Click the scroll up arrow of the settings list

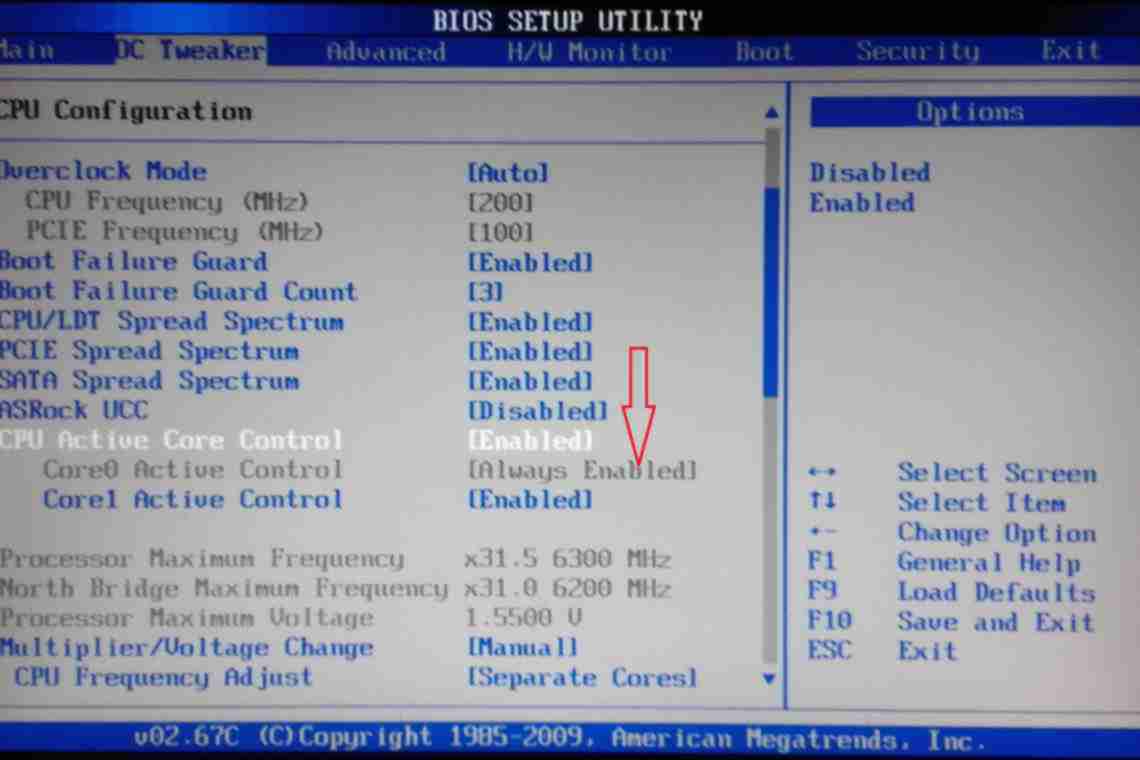pos(771,113)
